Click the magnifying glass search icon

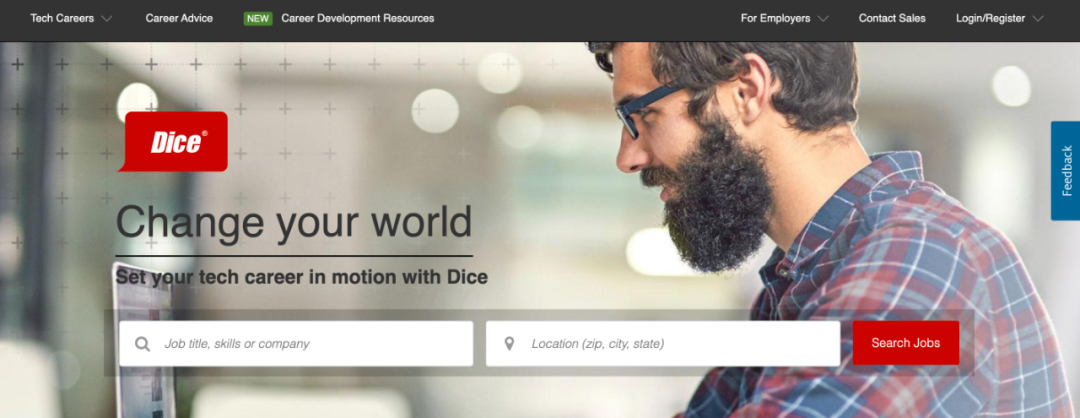(x=143, y=344)
